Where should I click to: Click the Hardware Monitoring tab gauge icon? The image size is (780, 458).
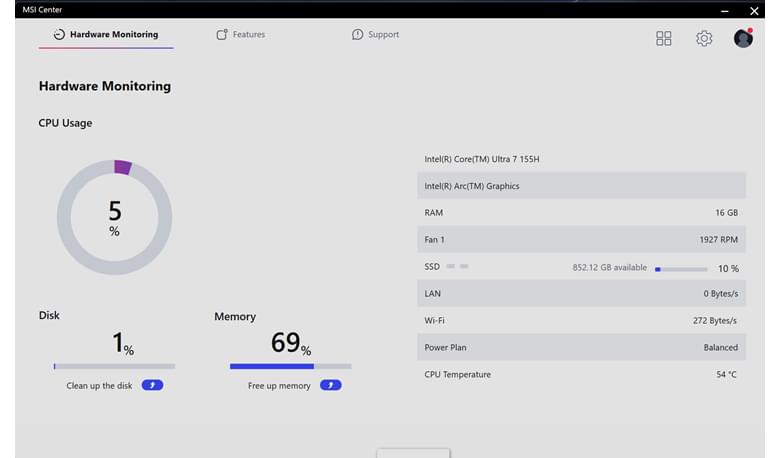59,34
